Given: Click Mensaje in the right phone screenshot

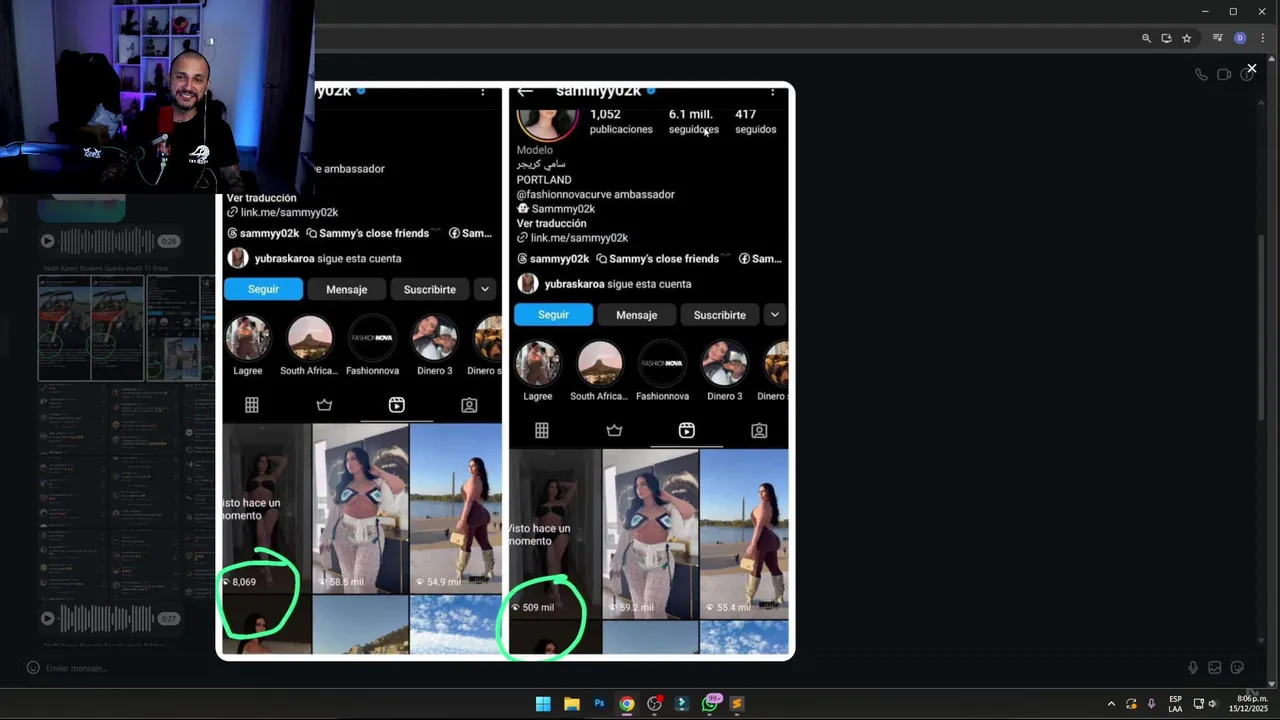Looking at the screenshot, I should point(637,315).
